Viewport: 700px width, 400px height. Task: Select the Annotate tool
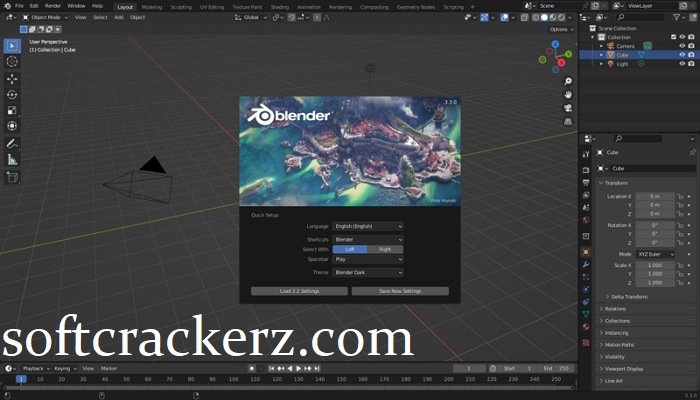click(12, 144)
